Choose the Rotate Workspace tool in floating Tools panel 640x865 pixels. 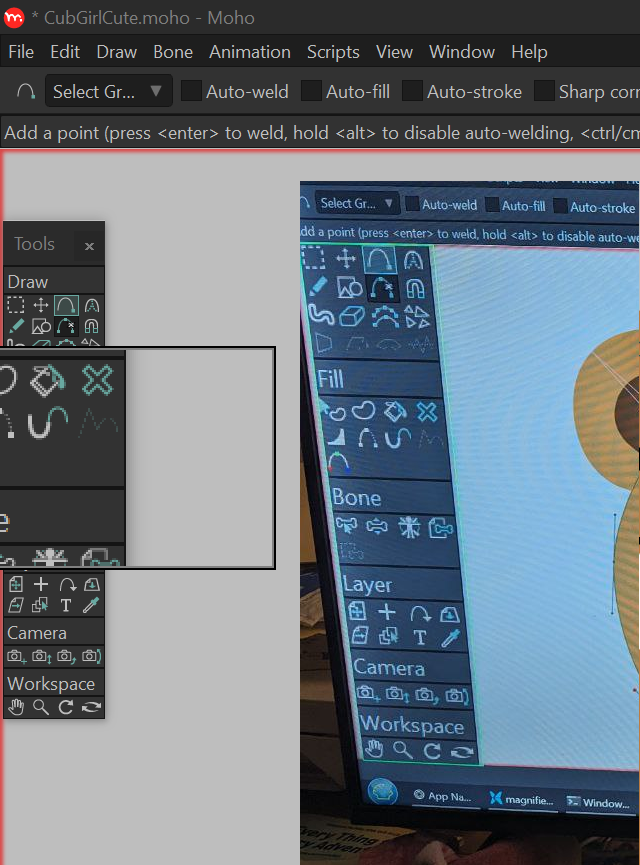coord(66,707)
